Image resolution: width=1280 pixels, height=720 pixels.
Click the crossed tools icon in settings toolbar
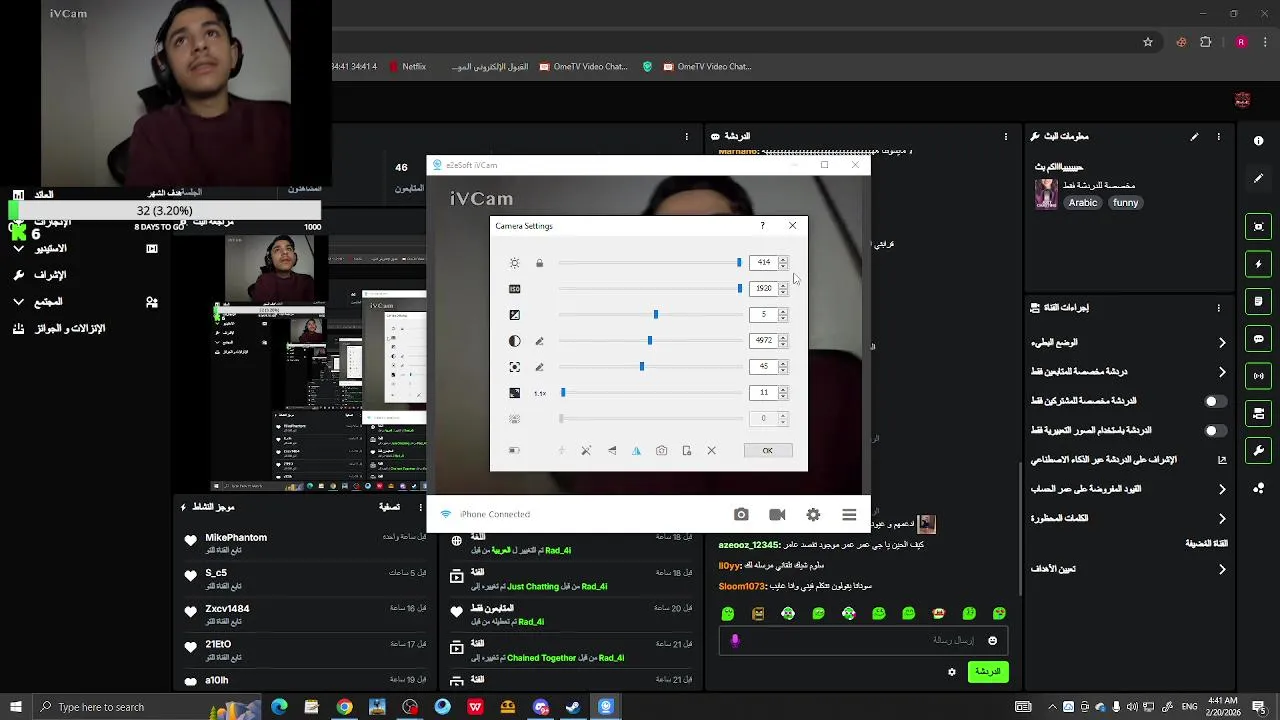pos(586,451)
